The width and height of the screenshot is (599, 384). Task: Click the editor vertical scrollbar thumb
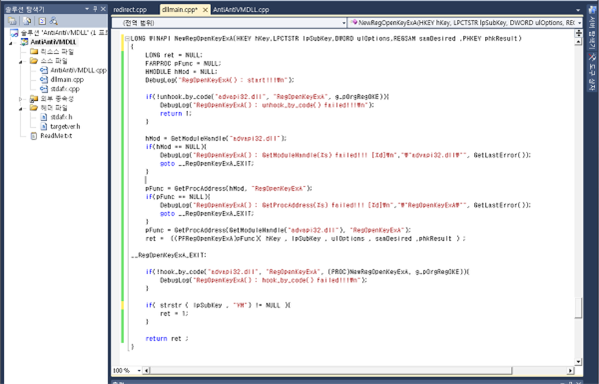tap(578, 308)
